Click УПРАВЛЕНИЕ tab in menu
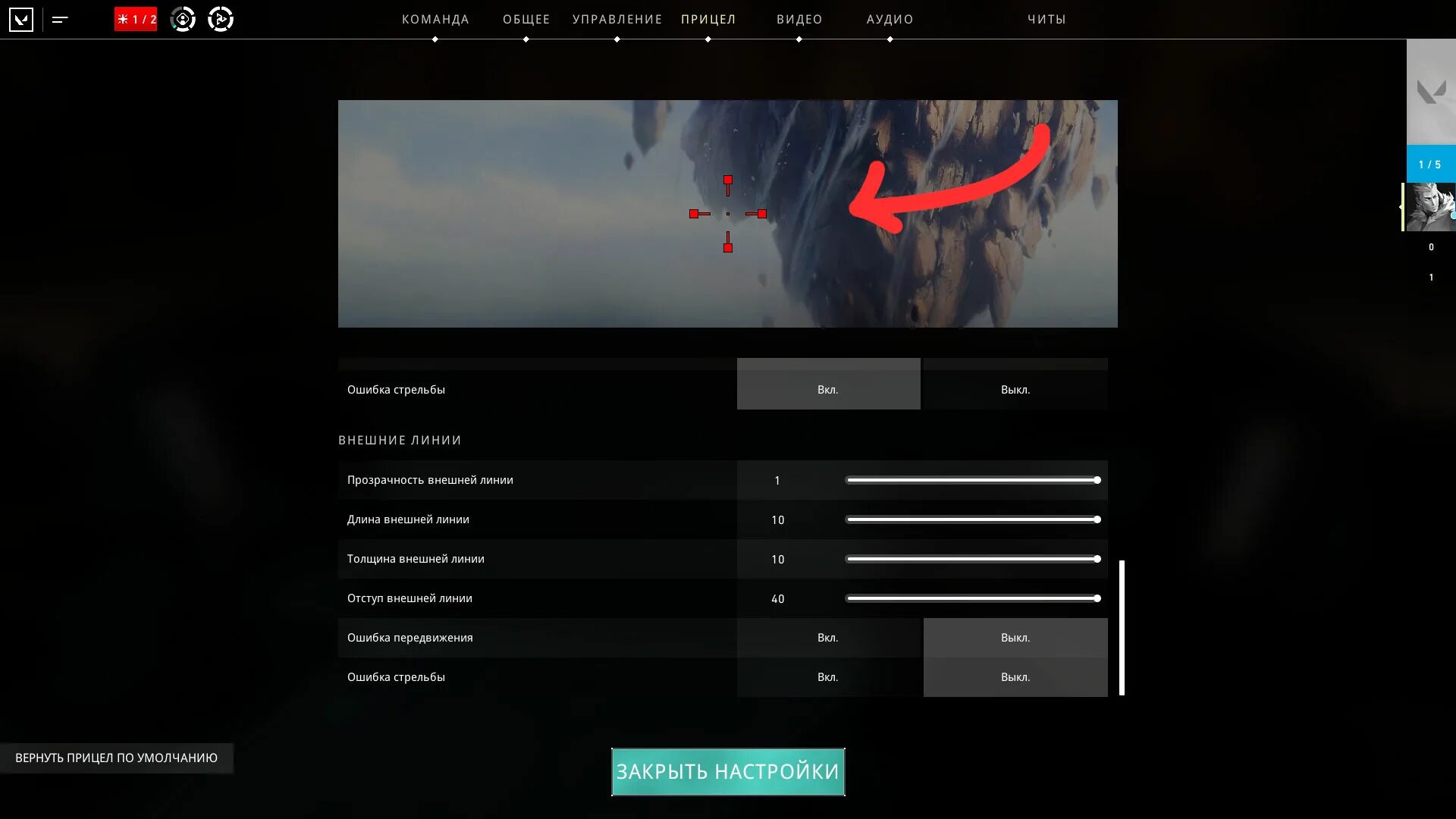This screenshot has width=1456, height=819. (617, 19)
